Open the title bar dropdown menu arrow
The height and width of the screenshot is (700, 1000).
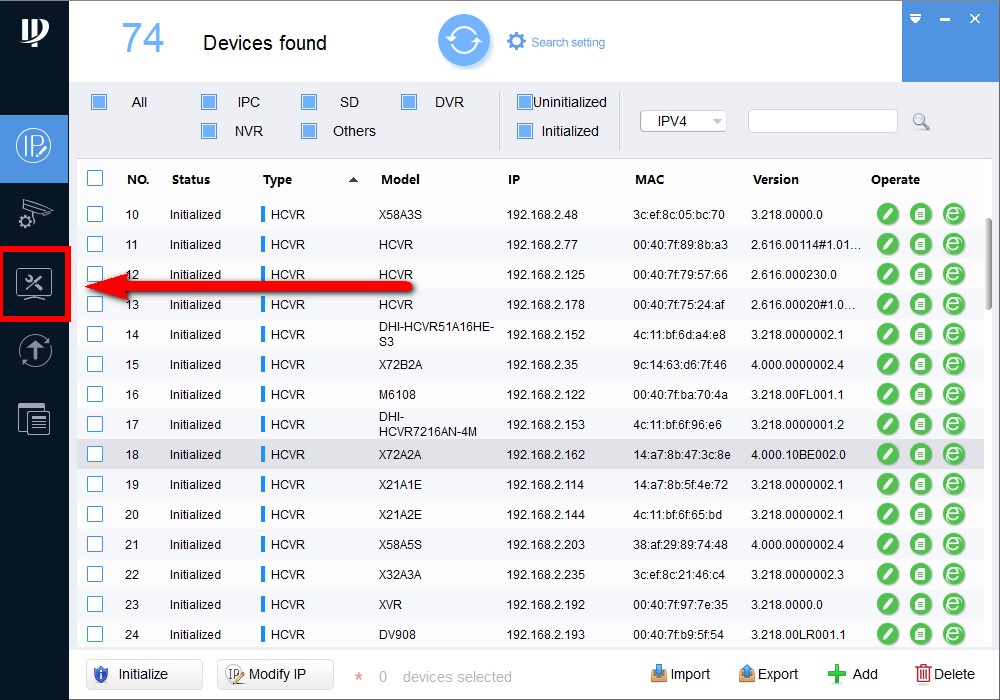coord(915,19)
